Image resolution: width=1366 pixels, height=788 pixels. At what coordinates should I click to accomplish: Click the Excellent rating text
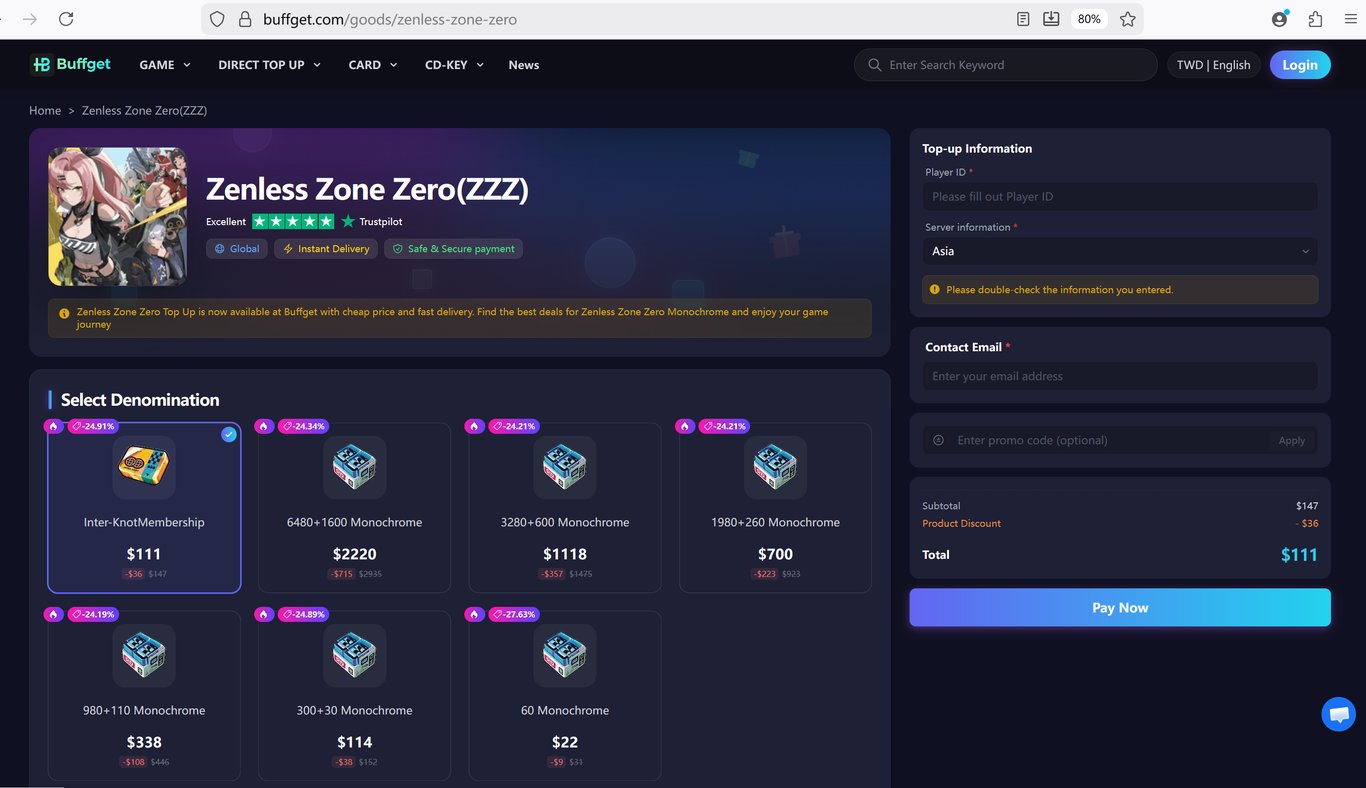coord(226,221)
